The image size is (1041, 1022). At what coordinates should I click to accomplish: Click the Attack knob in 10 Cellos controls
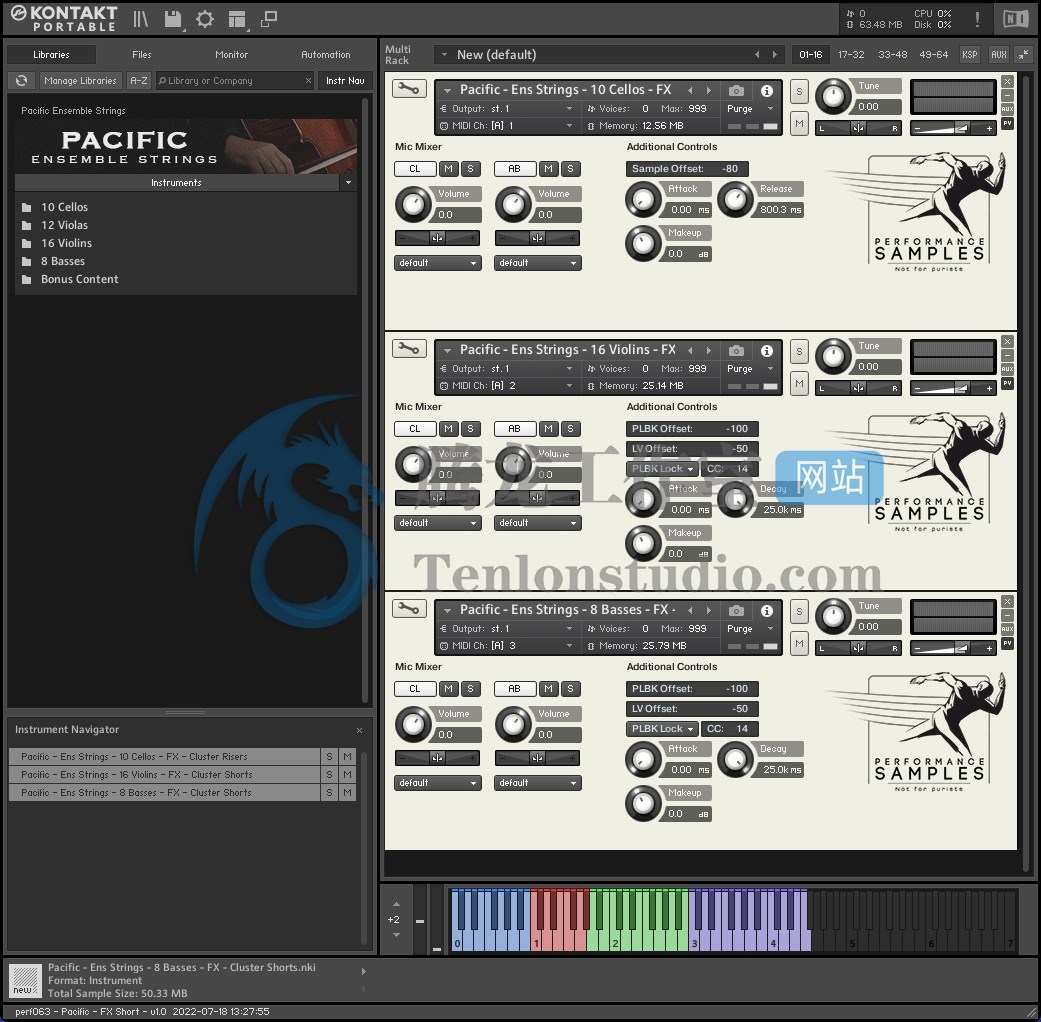click(643, 200)
